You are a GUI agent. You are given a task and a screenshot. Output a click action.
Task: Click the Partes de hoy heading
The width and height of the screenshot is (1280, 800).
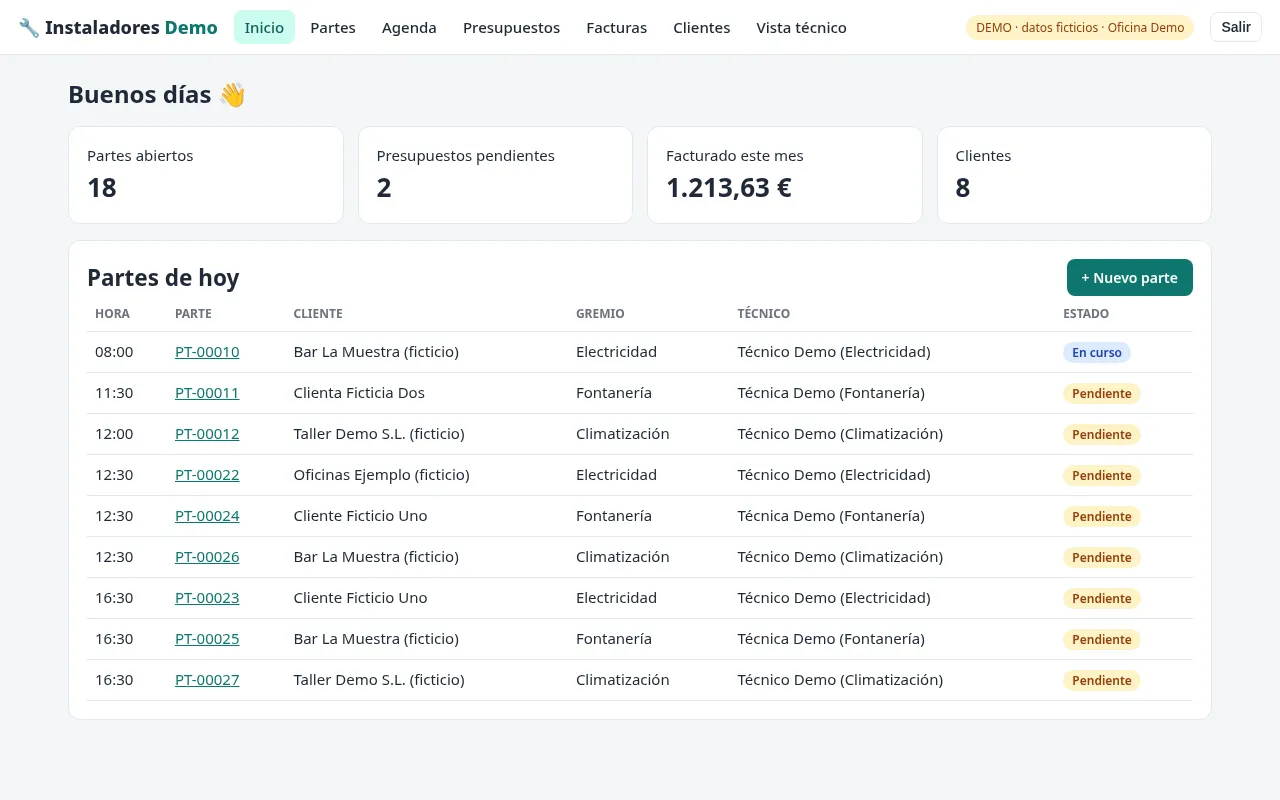[x=163, y=278]
